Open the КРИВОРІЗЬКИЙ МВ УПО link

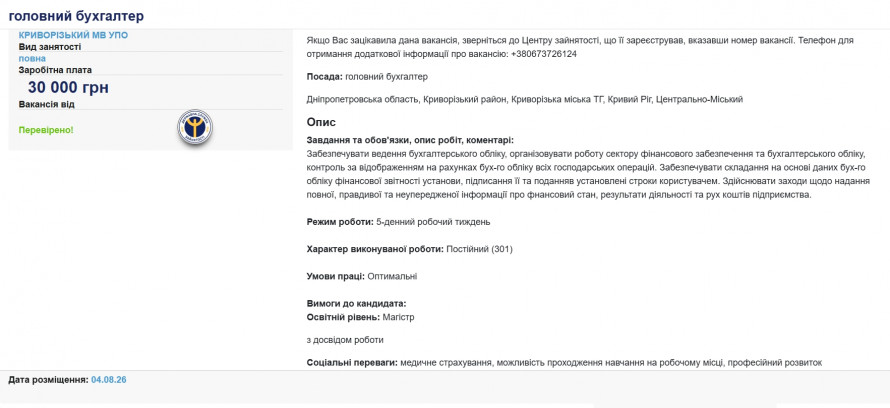point(73,35)
